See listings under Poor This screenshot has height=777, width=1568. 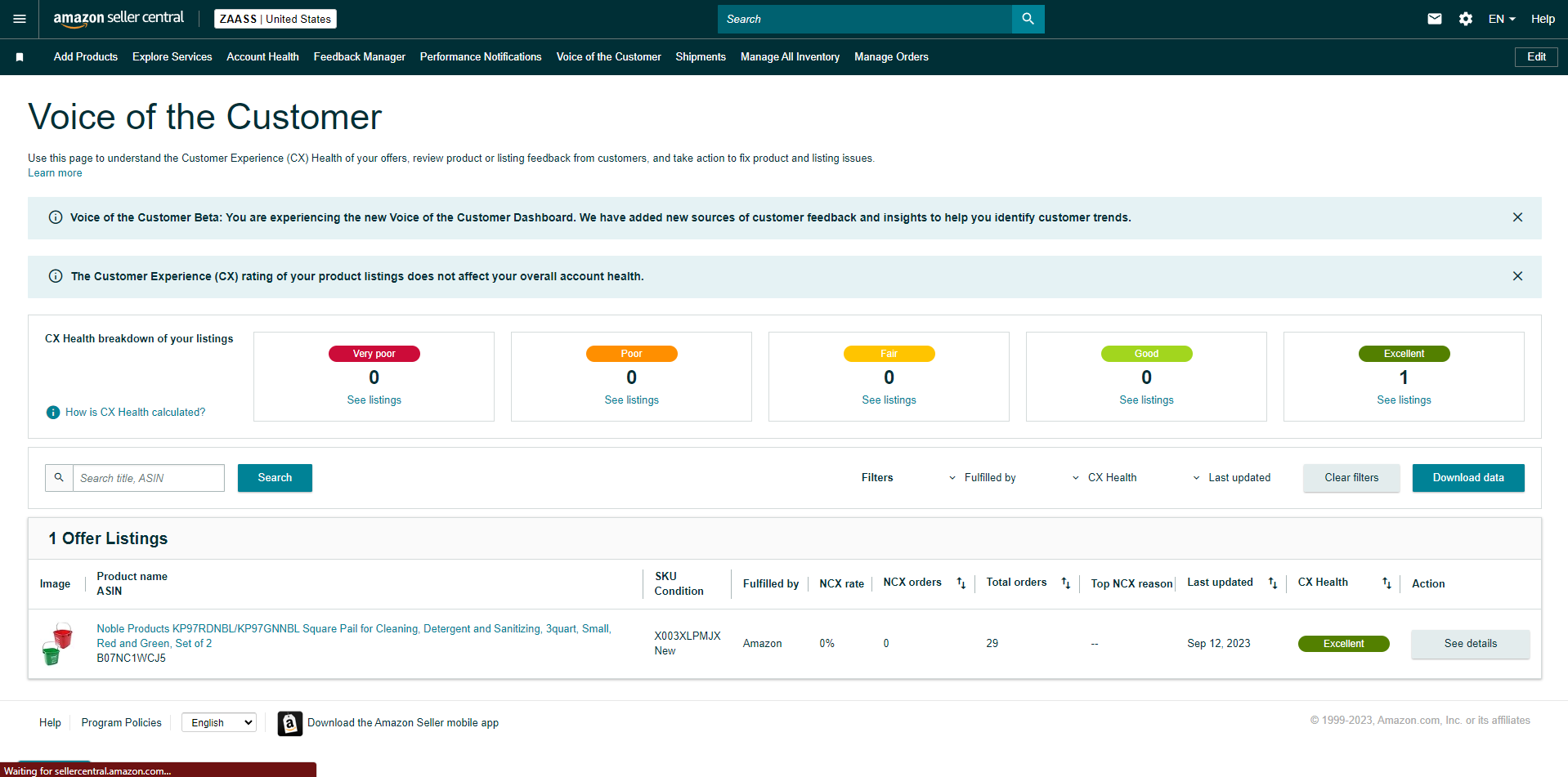[x=632, y=400]
